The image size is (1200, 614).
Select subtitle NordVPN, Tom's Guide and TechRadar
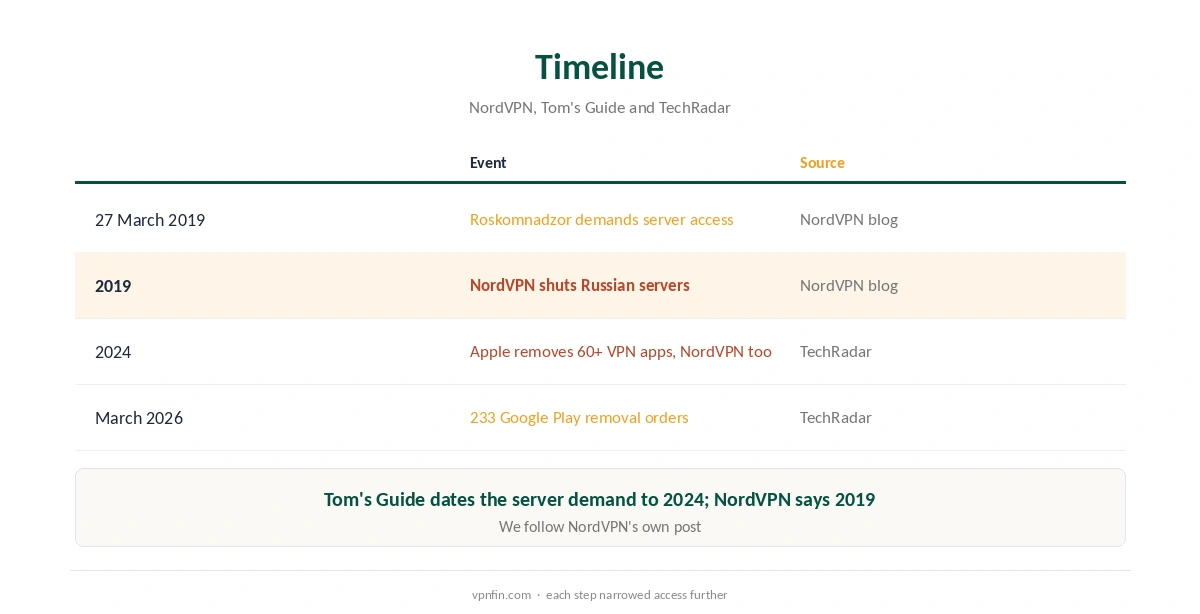point(600,108)
